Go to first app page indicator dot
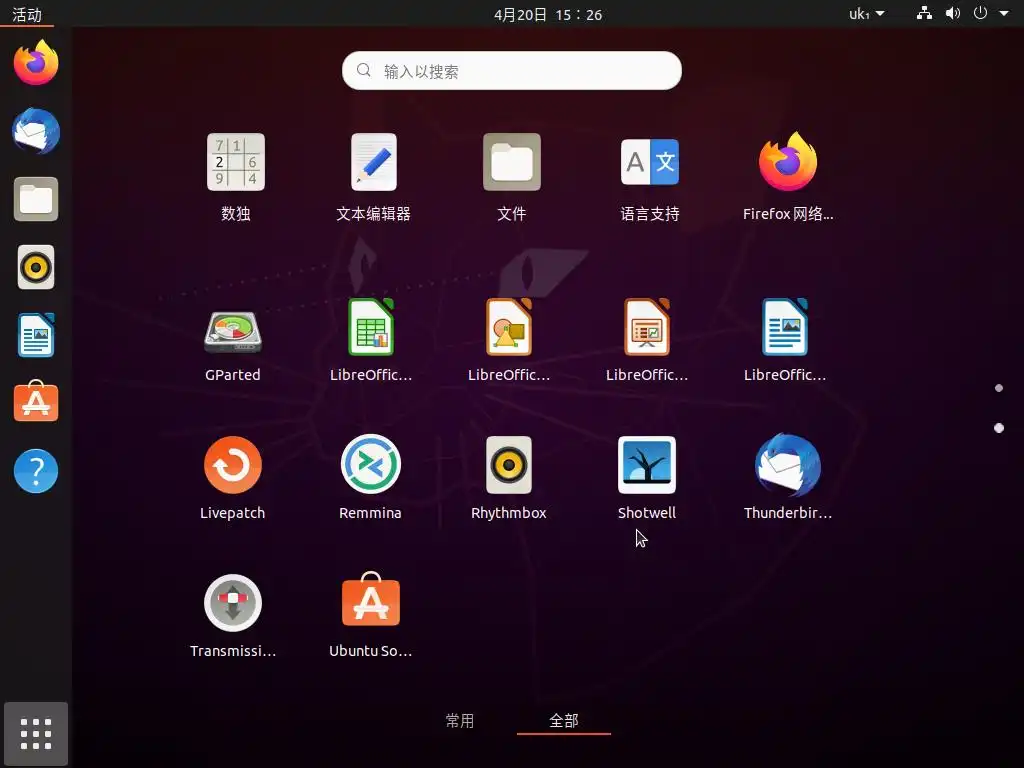This screenshot has height=768, width=1024. pyautogui.click(x=999, y=388)
